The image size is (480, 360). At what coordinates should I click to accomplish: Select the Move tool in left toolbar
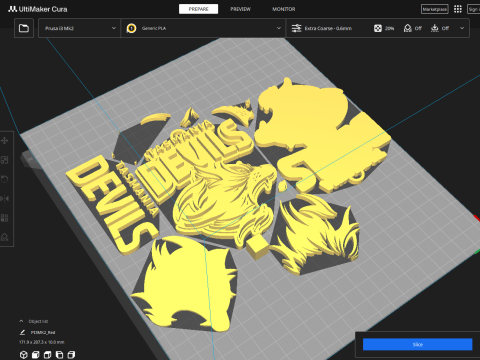tap(5, 141)
